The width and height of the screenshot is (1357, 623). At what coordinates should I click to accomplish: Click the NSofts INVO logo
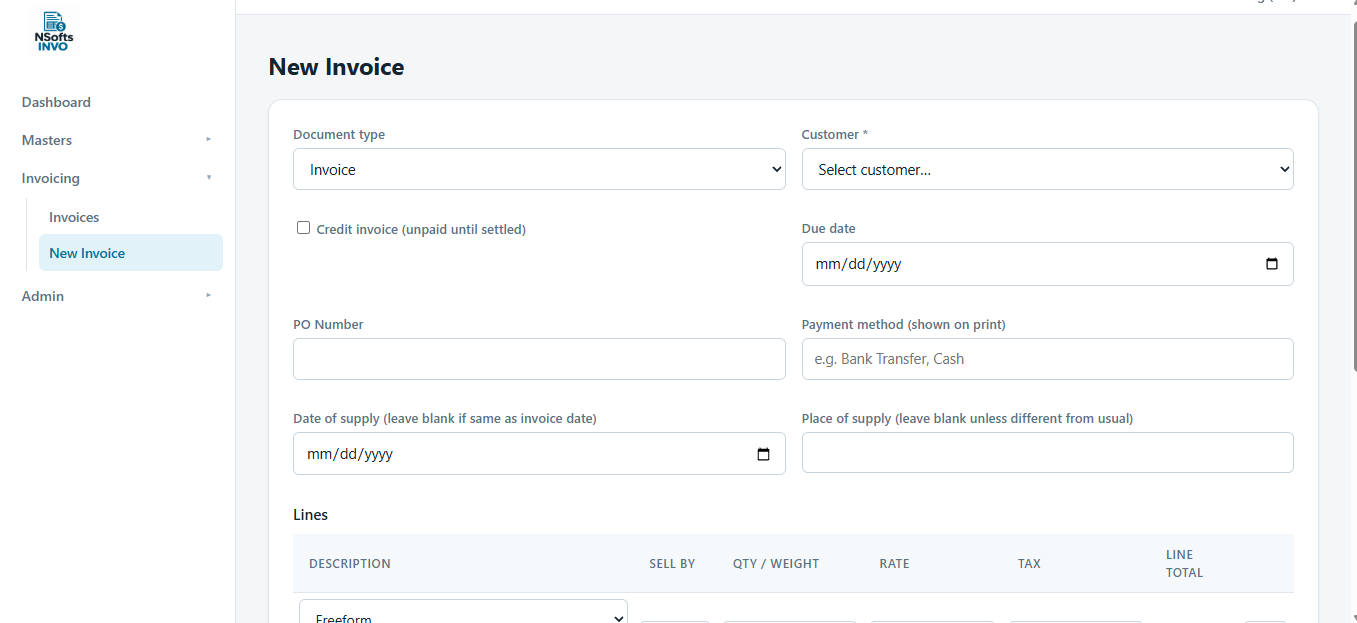click(x=53, y=31)
